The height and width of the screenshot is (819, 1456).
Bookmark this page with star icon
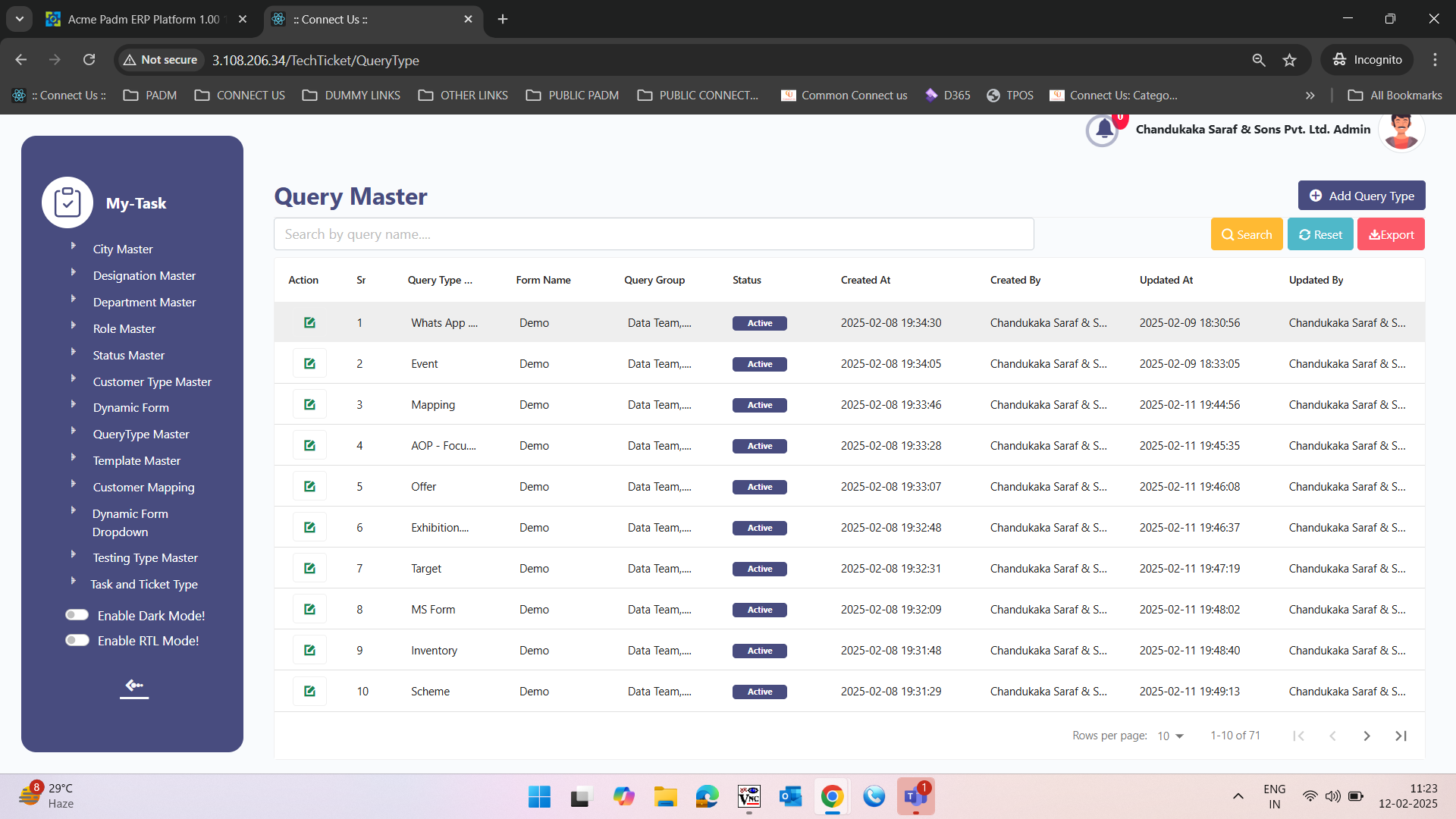[1289, 60]
